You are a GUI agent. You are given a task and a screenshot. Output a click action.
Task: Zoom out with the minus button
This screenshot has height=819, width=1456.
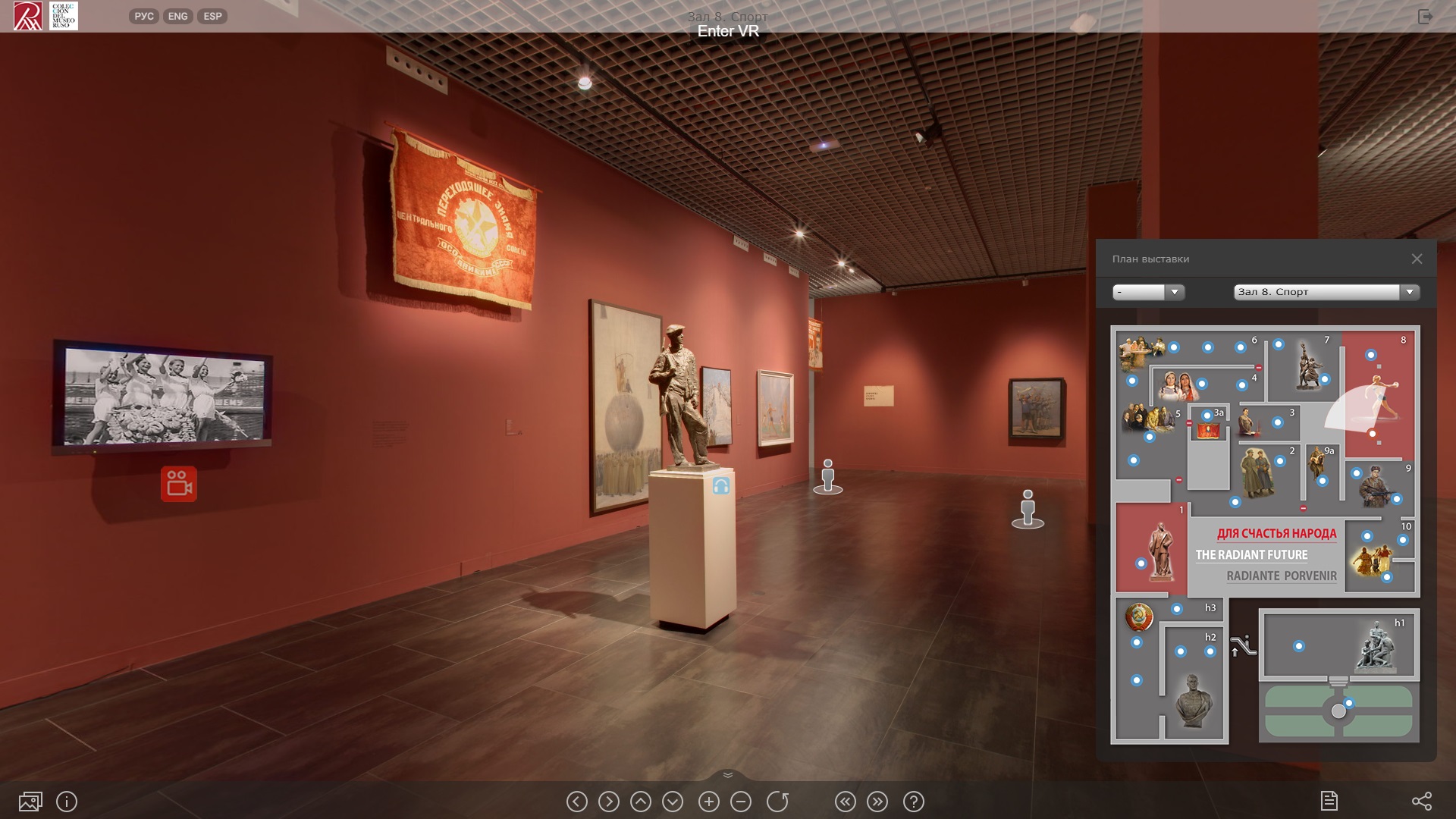pos(741,802)
